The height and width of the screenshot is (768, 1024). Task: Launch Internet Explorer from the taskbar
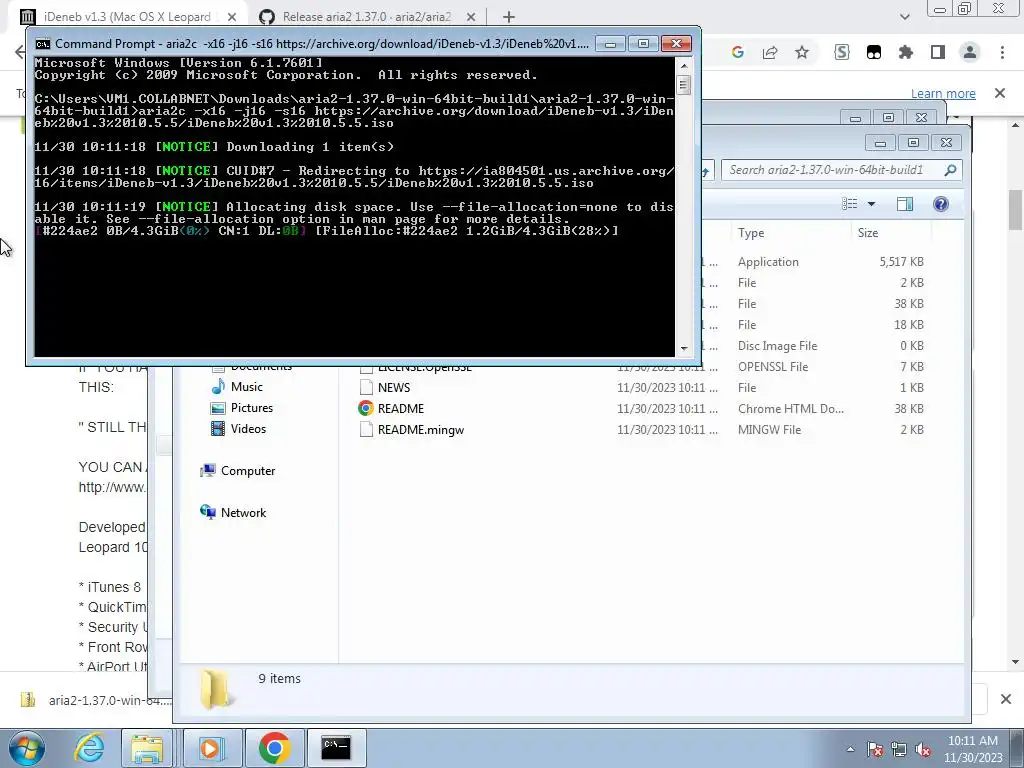[x=89, y=748]
